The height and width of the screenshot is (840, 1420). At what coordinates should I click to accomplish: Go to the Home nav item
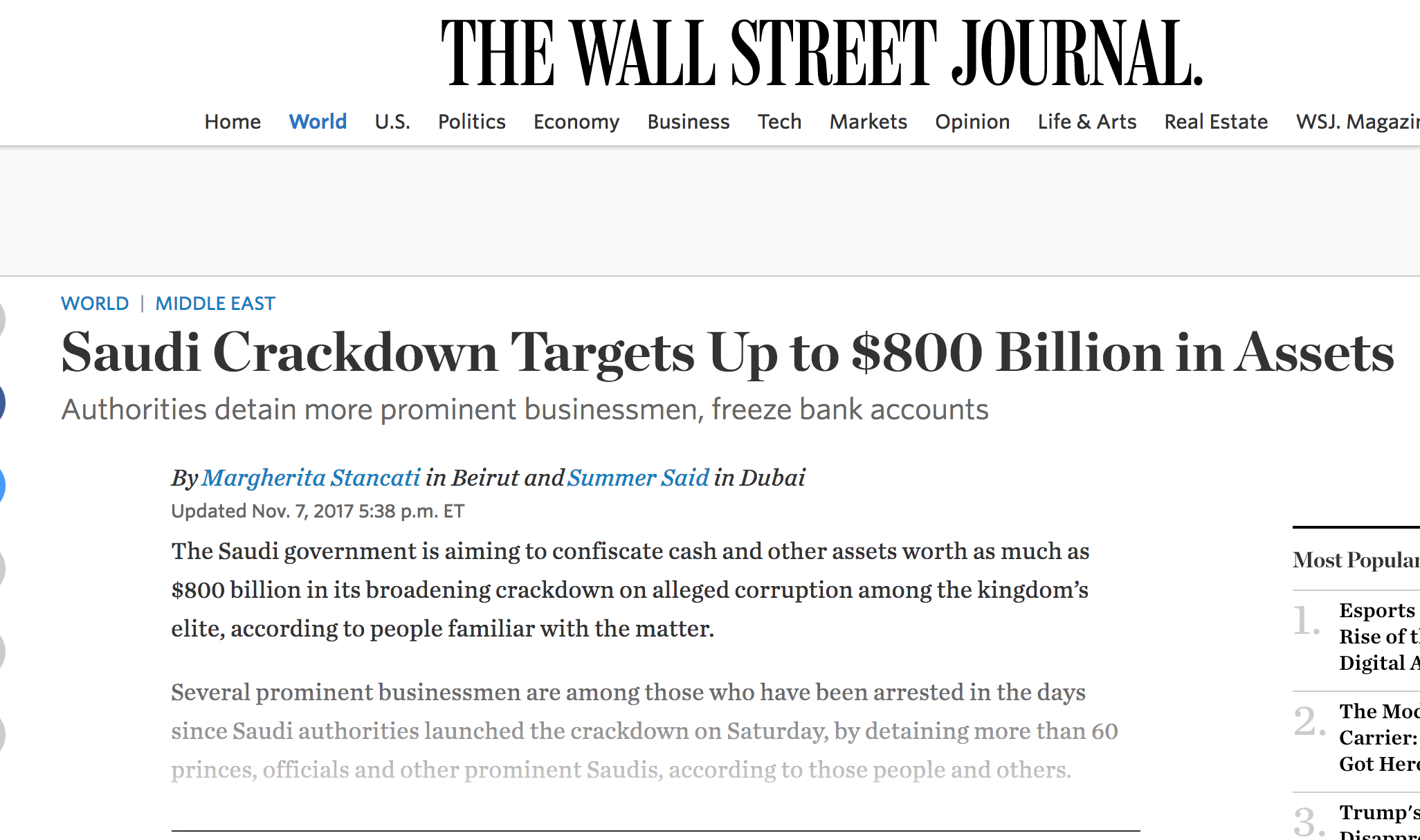pyautogui.click(x=233, y=122)
